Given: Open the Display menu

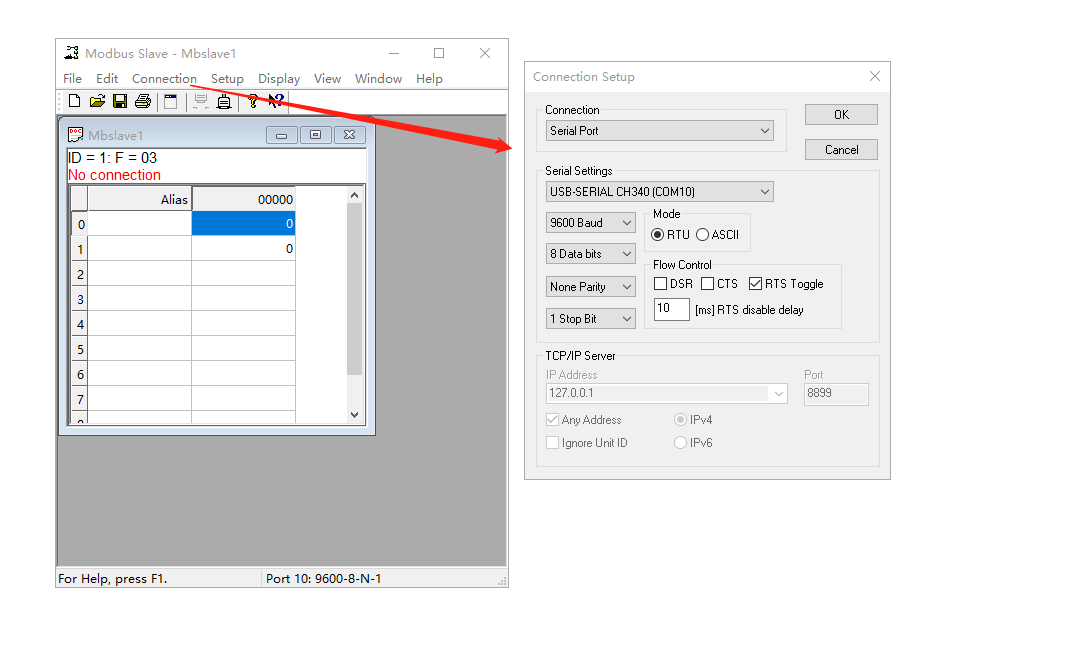Looking at the screenshot, I should point(279,79).
